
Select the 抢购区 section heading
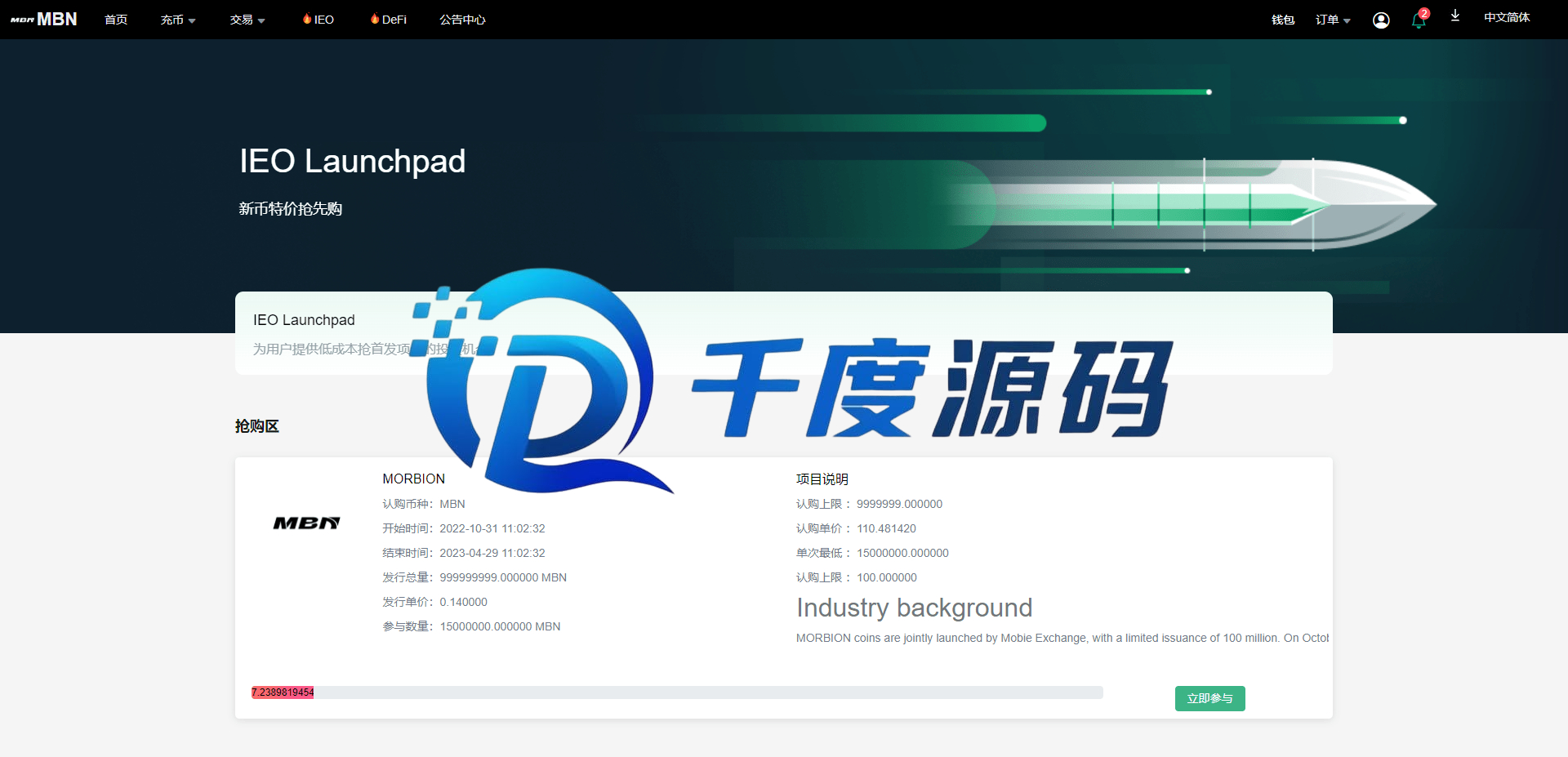tap(257, 426)
